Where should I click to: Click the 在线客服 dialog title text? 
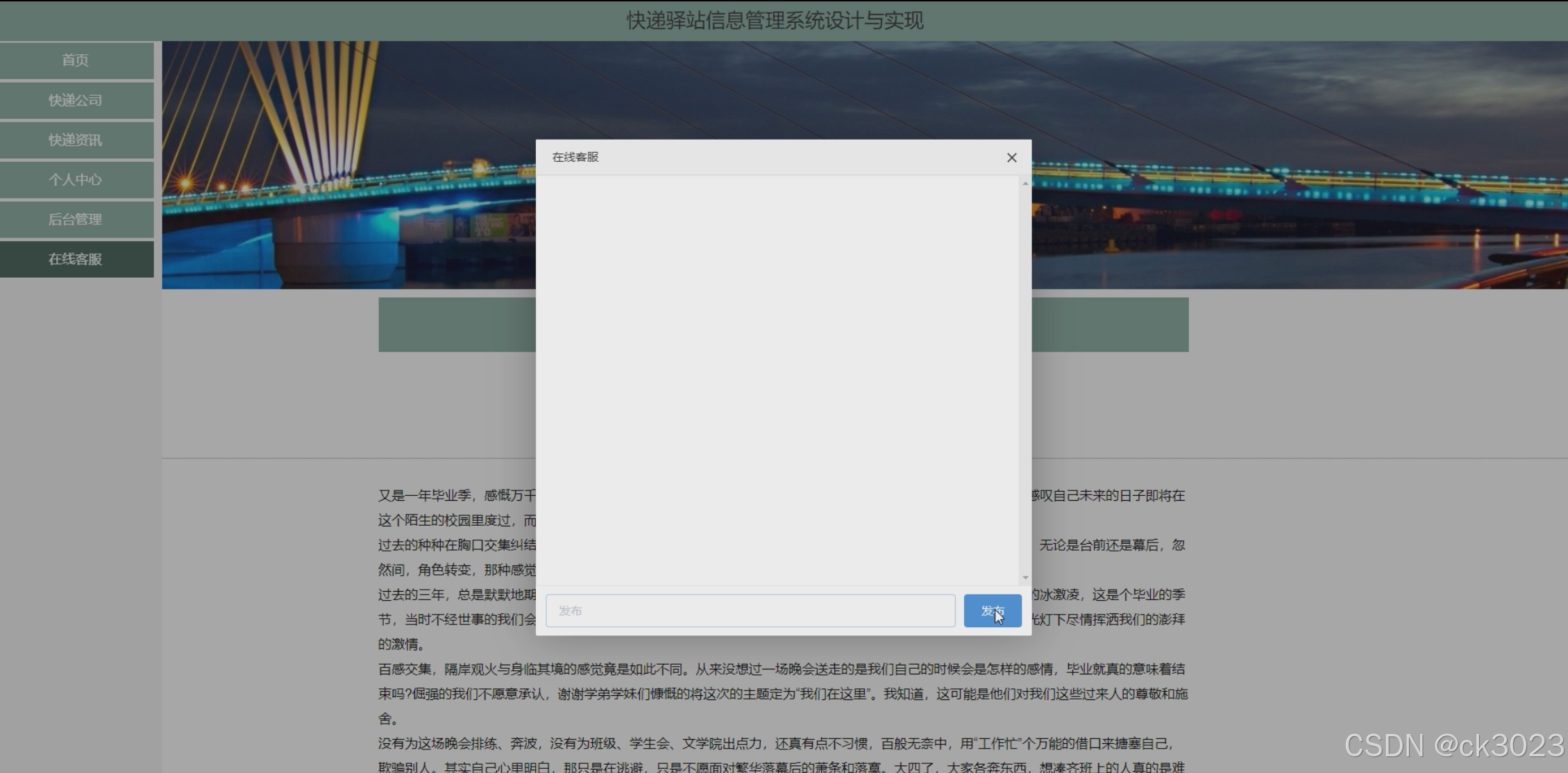575,157
